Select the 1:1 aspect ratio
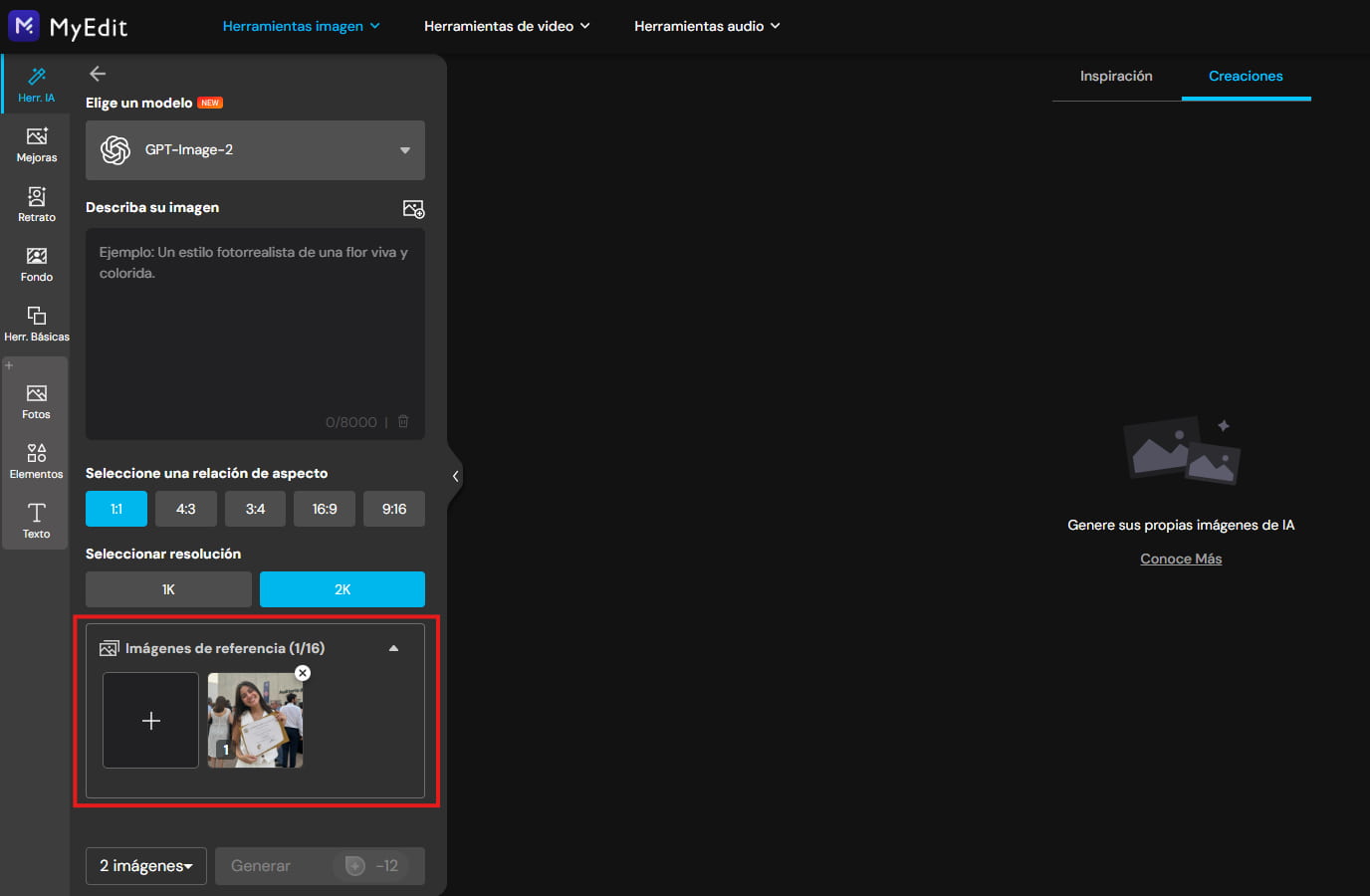The width and height of the screenshot is (1370, 896). coord(116,509)
